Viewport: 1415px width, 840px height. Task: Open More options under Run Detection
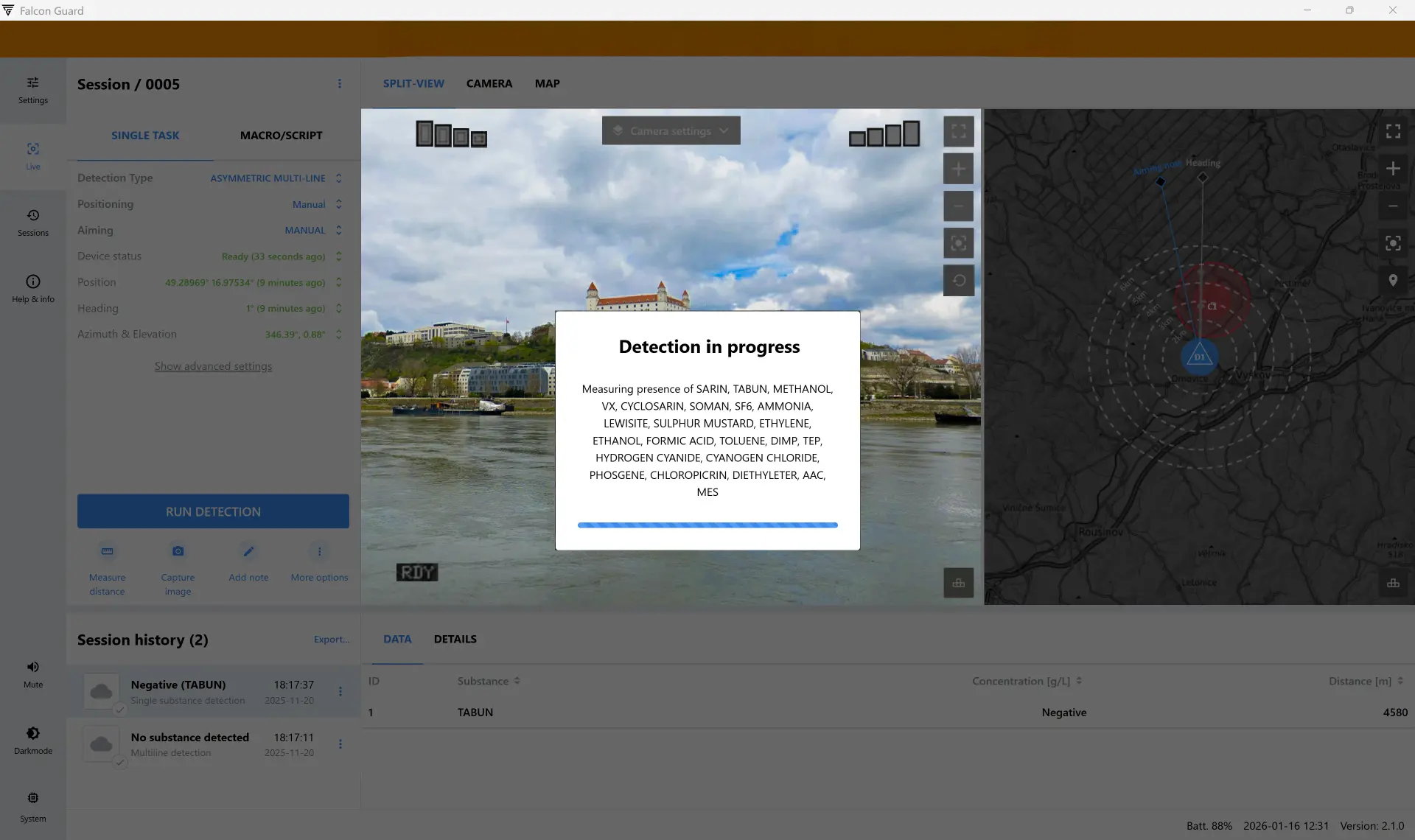[x=319, y=551]
